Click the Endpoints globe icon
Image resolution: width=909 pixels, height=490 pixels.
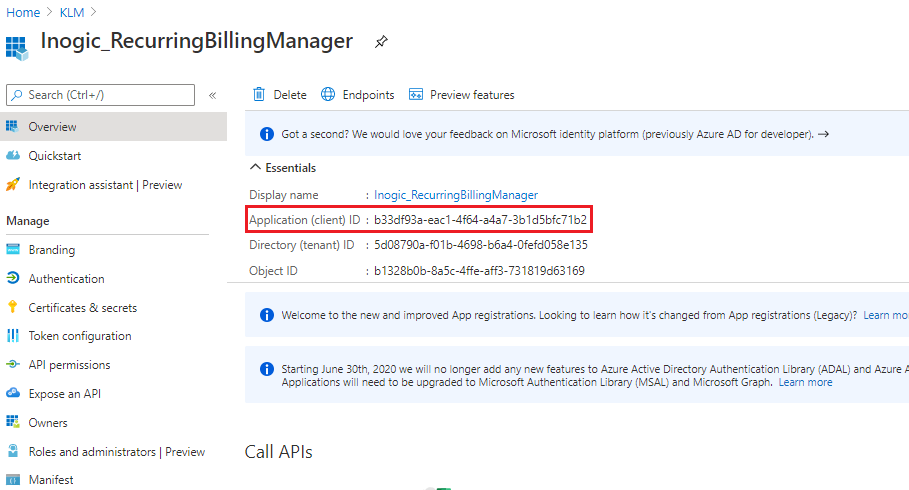tap(328, 94)
